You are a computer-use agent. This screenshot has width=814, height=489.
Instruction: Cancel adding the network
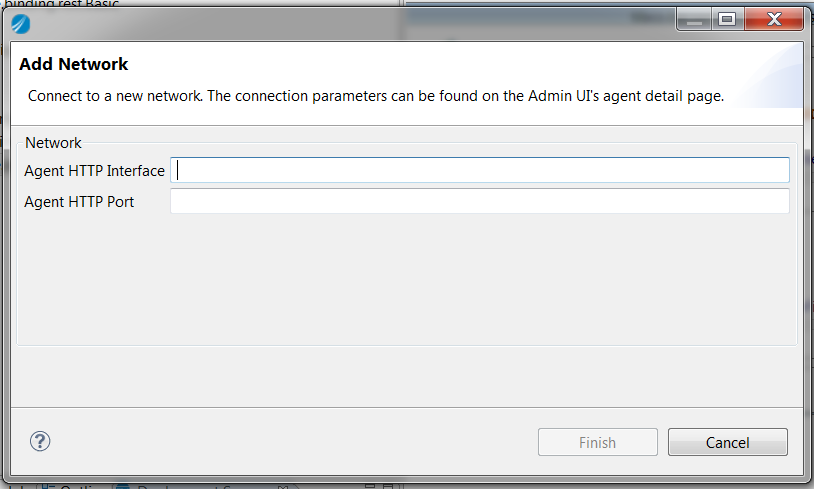(727, 442)
